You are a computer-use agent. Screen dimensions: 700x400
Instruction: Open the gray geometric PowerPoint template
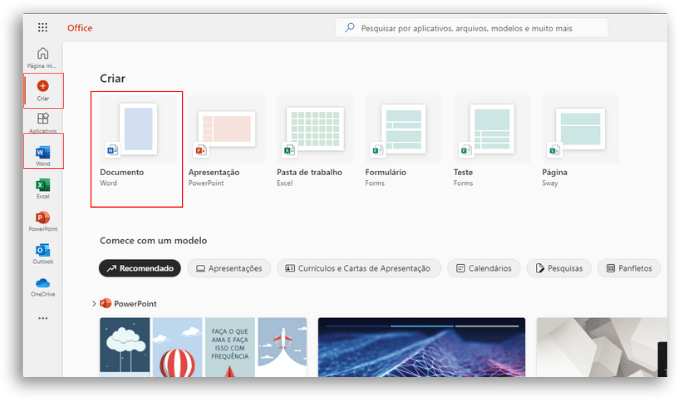point(602,347)
